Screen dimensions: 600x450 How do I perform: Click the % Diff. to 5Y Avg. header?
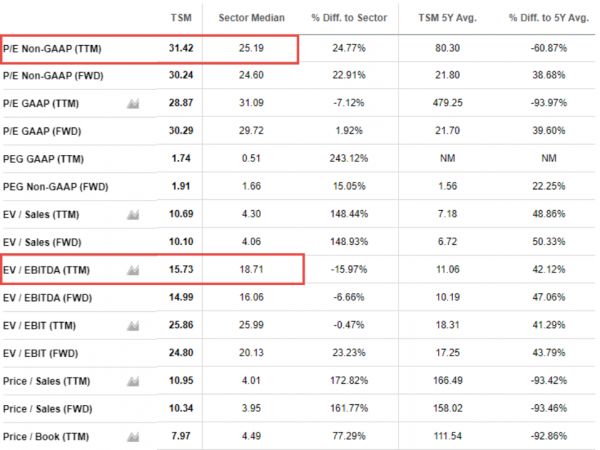pos(544,18)
